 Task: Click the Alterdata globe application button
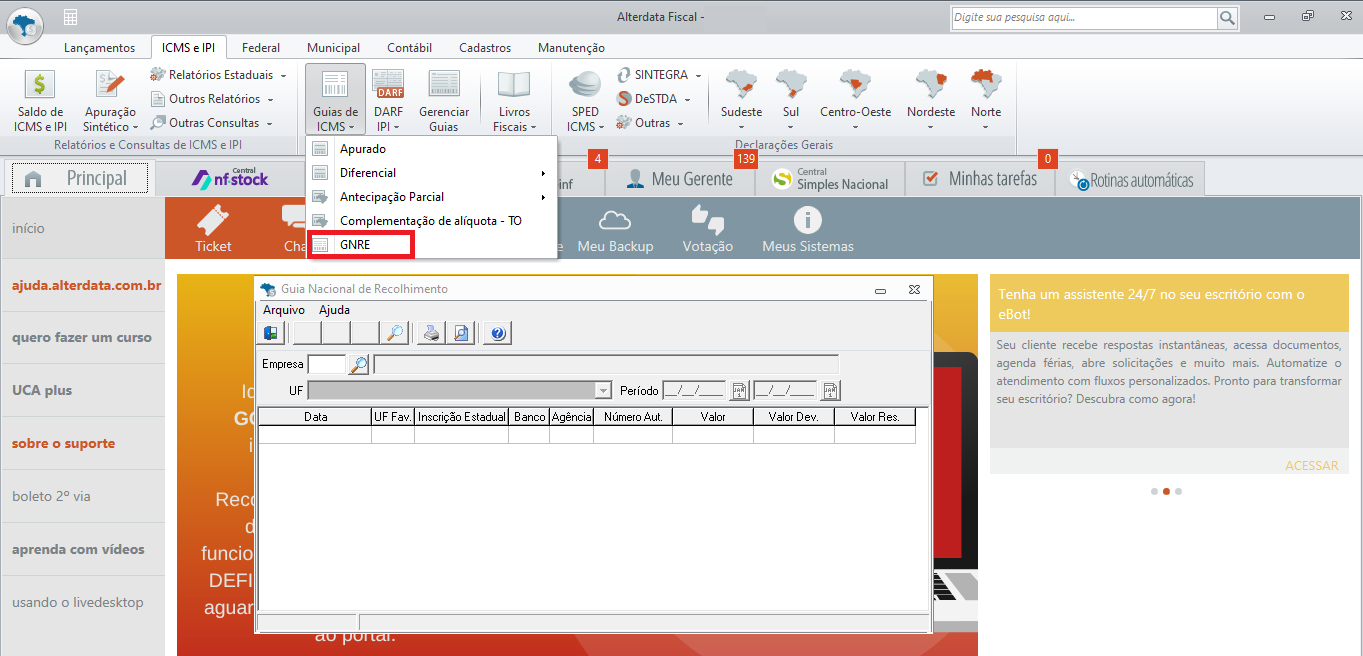pos(25,25)
